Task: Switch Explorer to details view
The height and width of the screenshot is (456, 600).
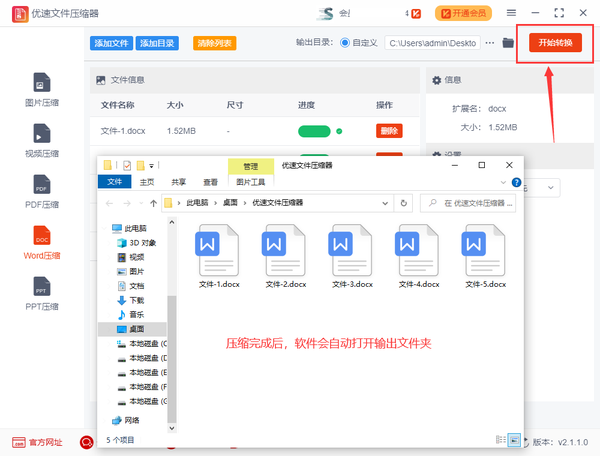Action: coord(500,439)
